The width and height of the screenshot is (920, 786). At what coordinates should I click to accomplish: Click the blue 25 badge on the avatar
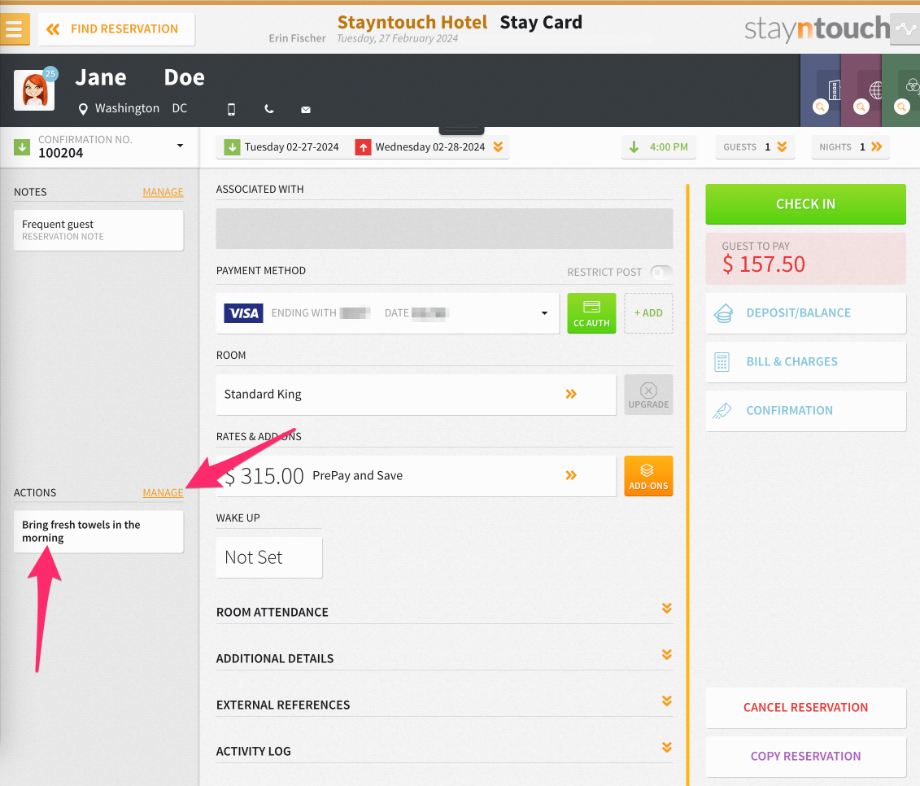tap(50, 74)
